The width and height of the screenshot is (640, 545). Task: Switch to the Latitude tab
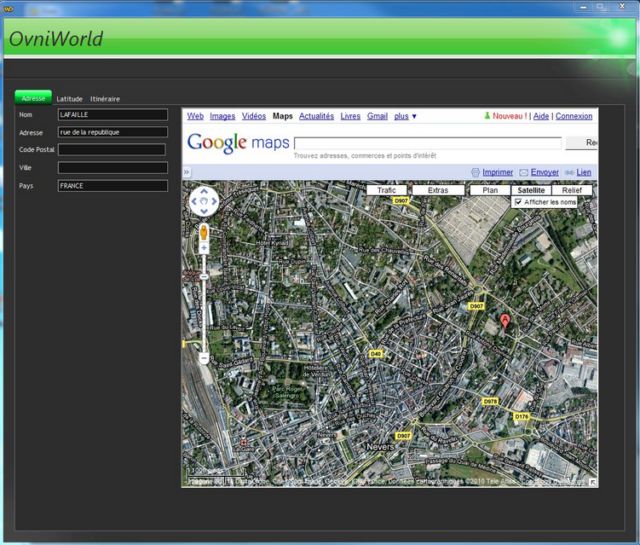tap(69, 99)
